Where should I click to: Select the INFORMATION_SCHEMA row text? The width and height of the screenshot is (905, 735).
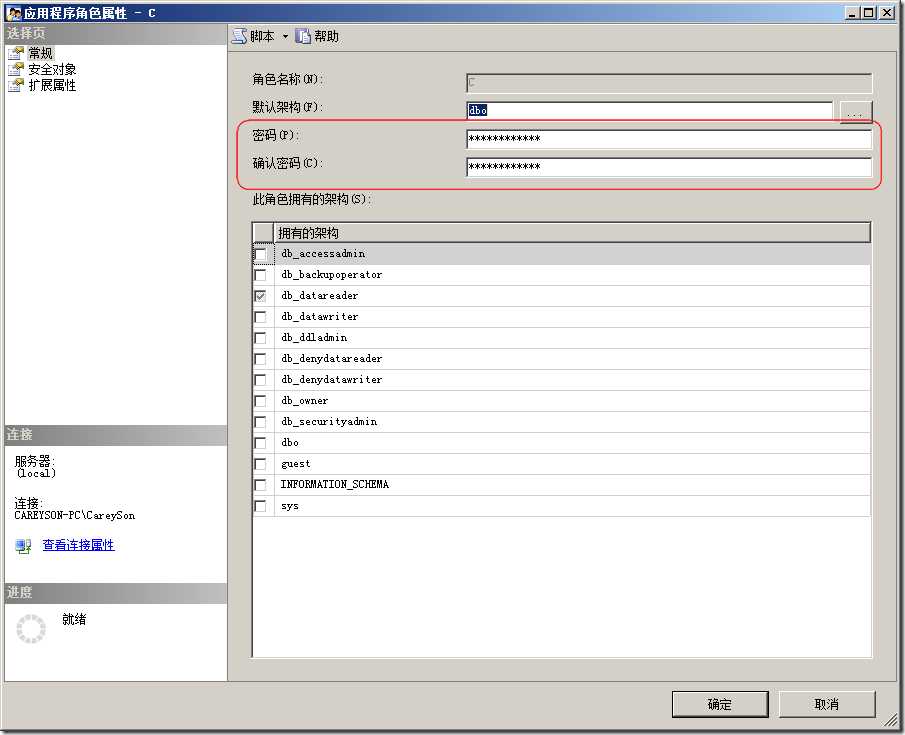coord(335,484)
